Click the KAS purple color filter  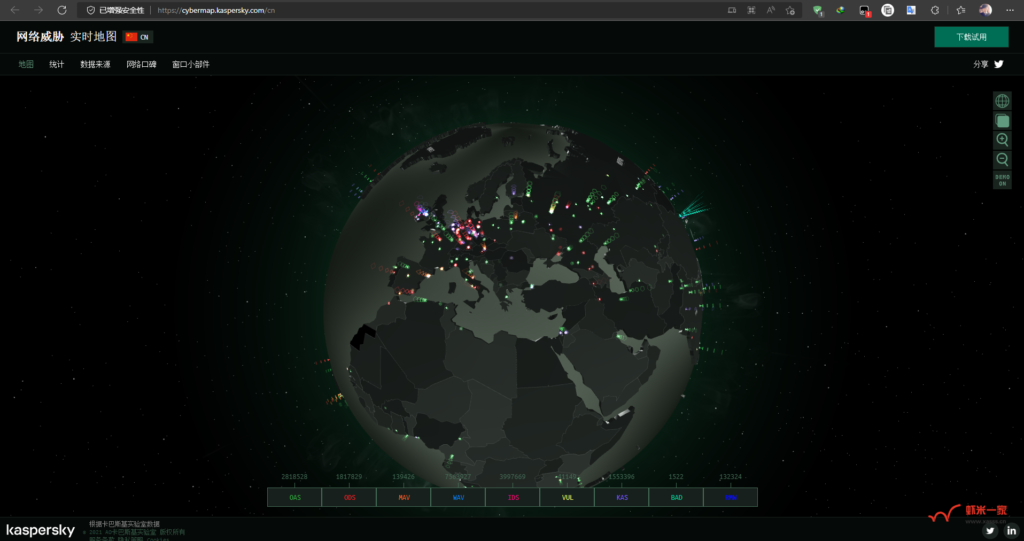tap(622, 497)
